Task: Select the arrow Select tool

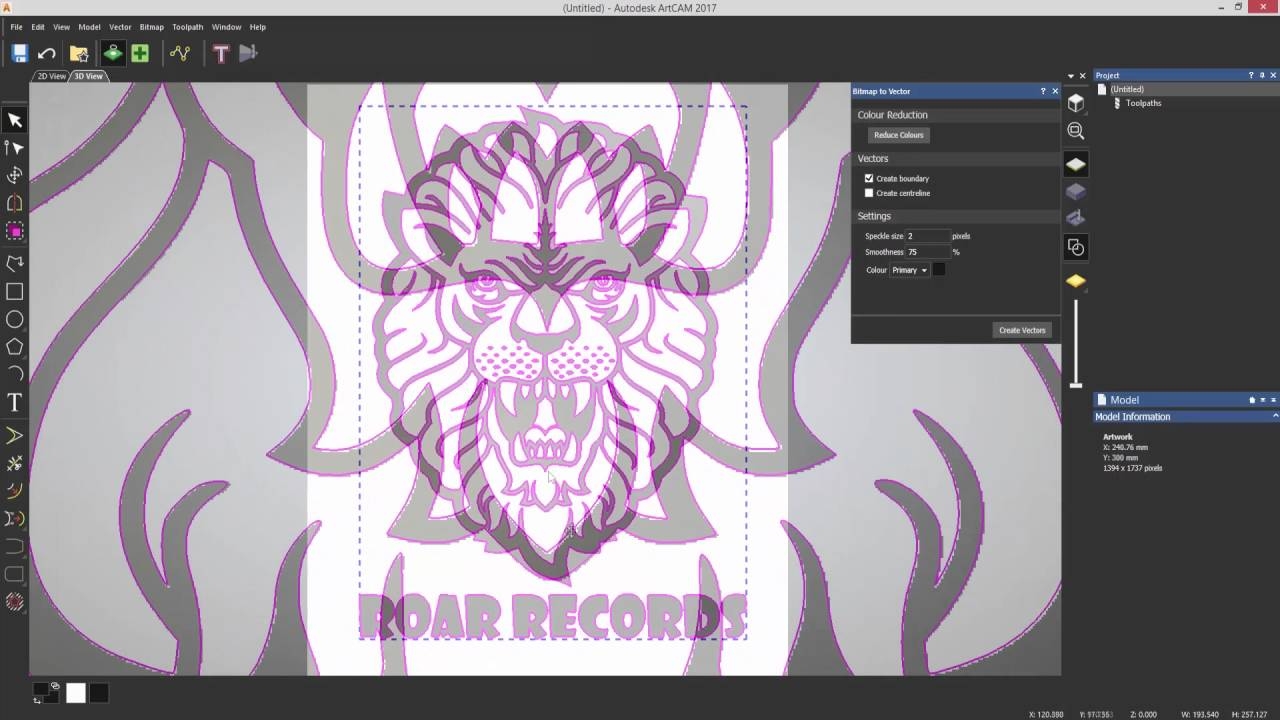Action: 15,120
